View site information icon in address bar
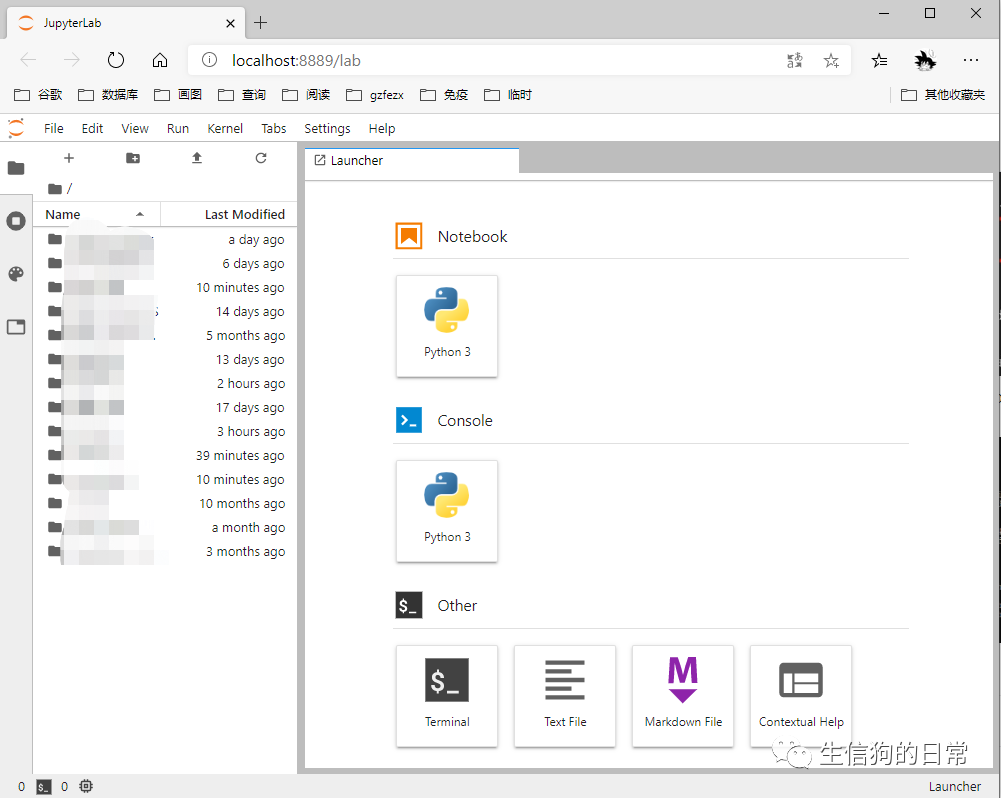 pos(209,60)
